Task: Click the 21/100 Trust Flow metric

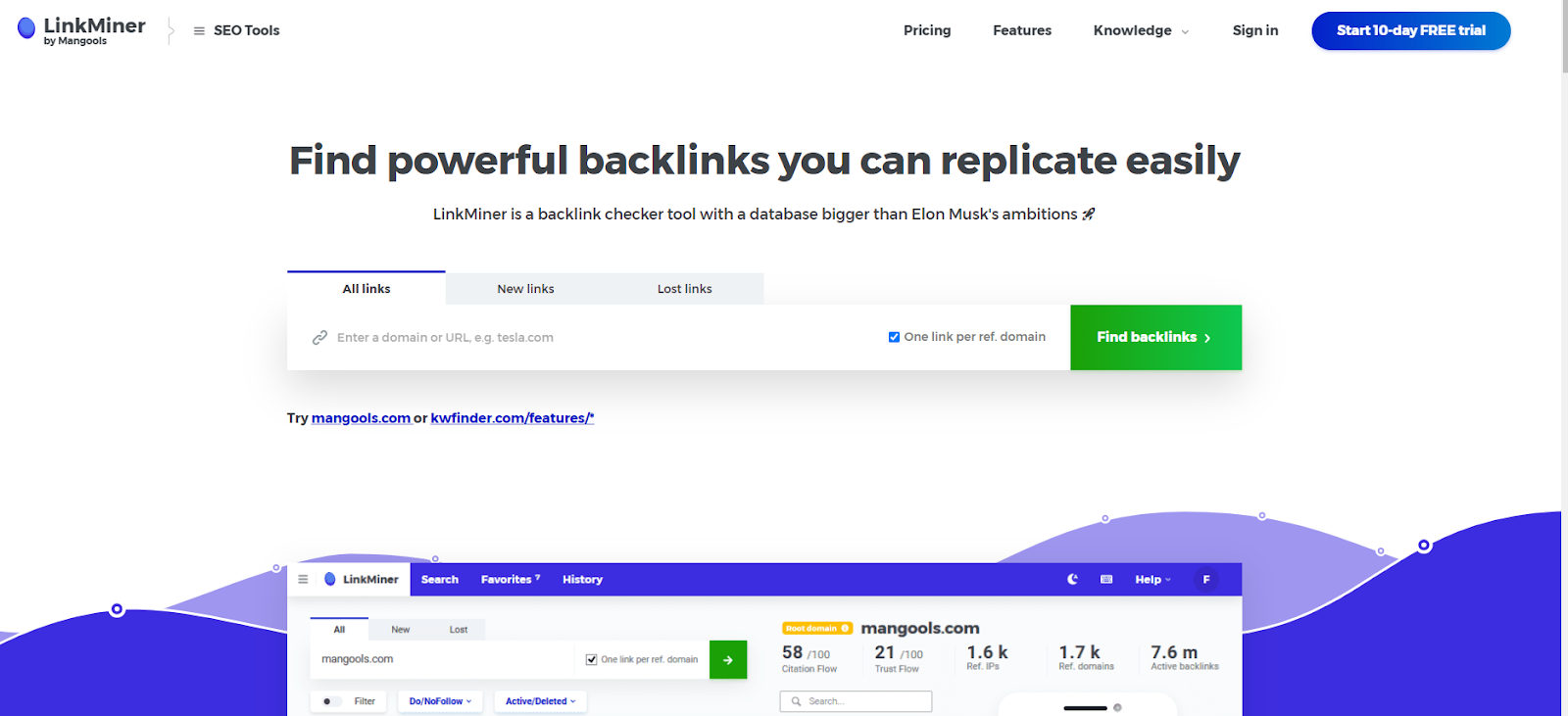Action: click(898, 658)
